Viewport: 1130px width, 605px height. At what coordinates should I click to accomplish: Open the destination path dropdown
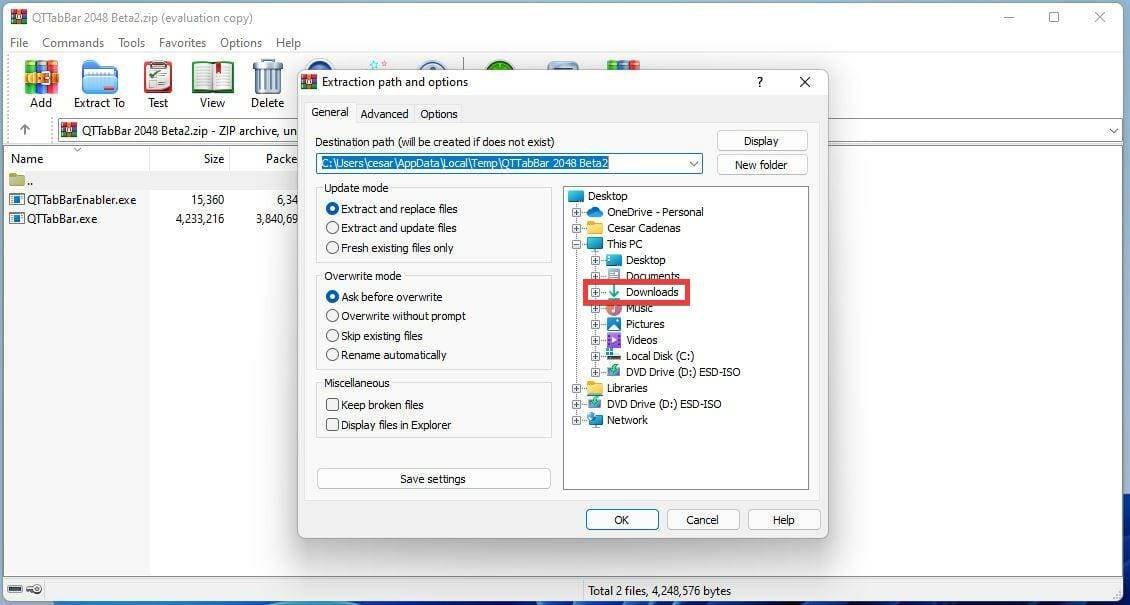point(694,163)
